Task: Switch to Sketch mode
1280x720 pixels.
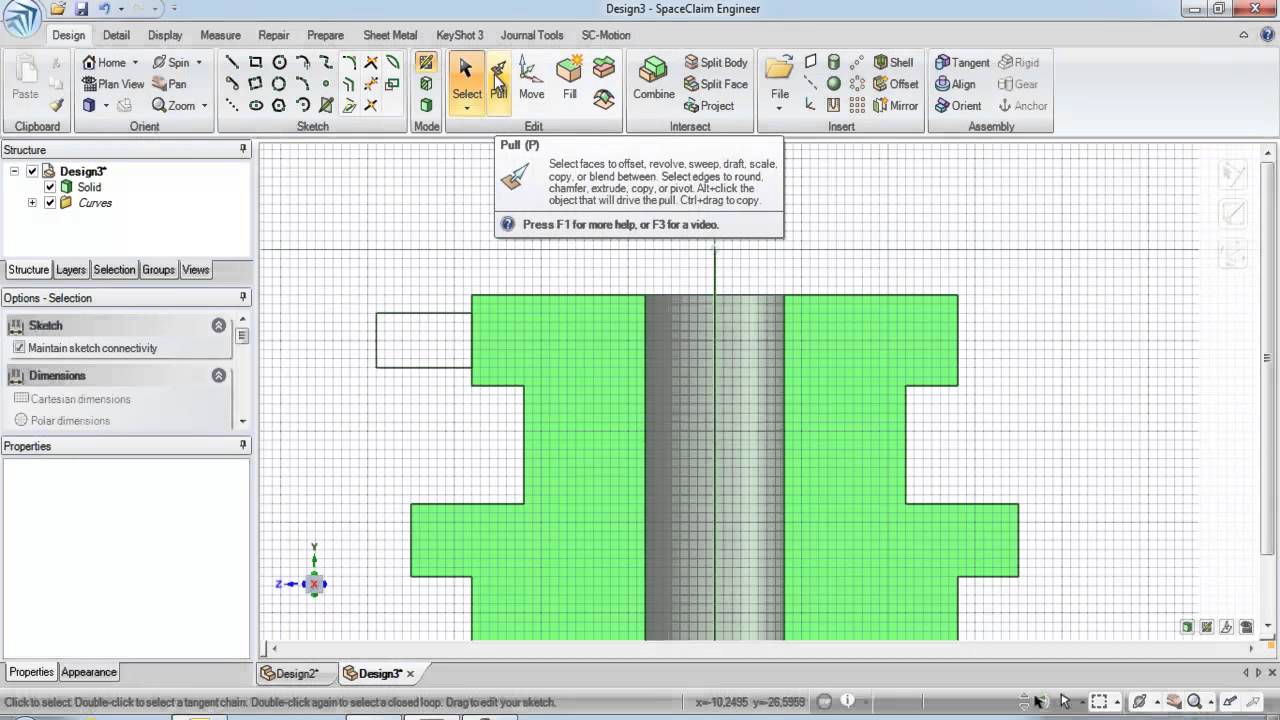Action: tap(426, 62)
